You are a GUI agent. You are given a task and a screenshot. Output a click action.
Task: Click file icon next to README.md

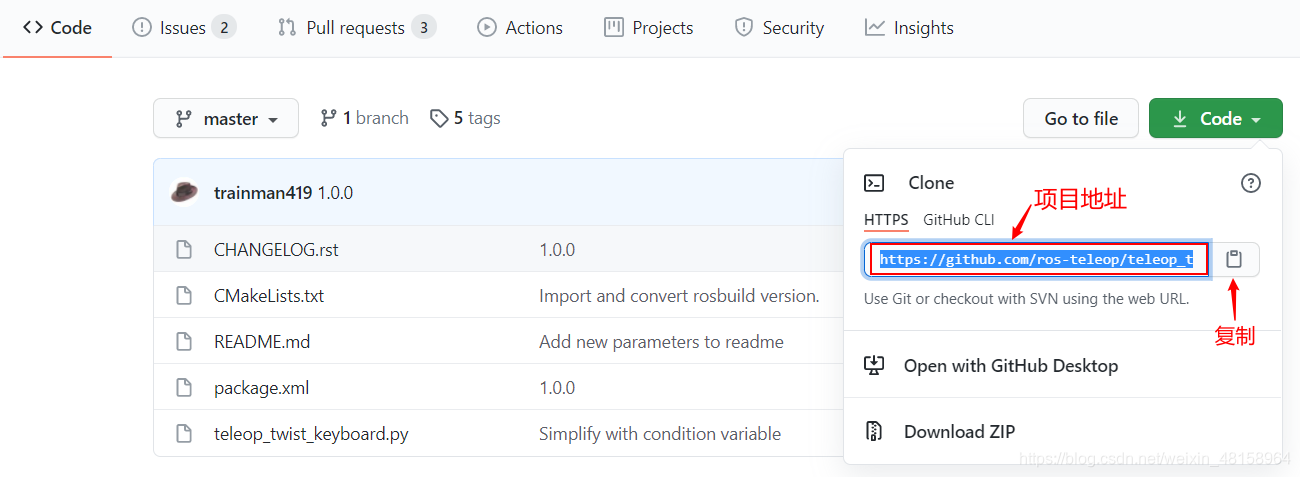coord(184,342)
